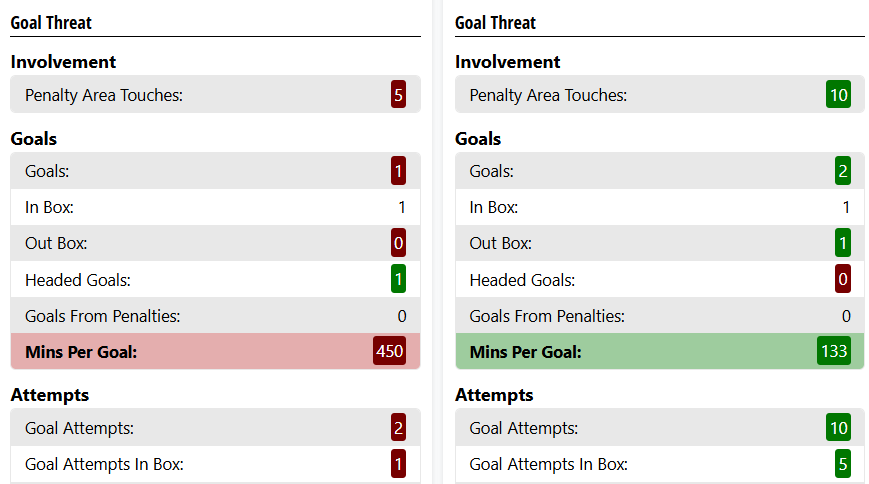Select the red Mins Per Goal badge 450
The image size is (869, 484).
click(389, 351)
